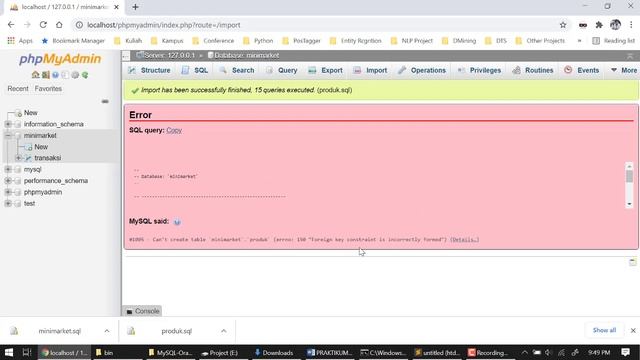Click the log out icon next to home
This screenshot has height=360, width=640.
coord(45,75)
